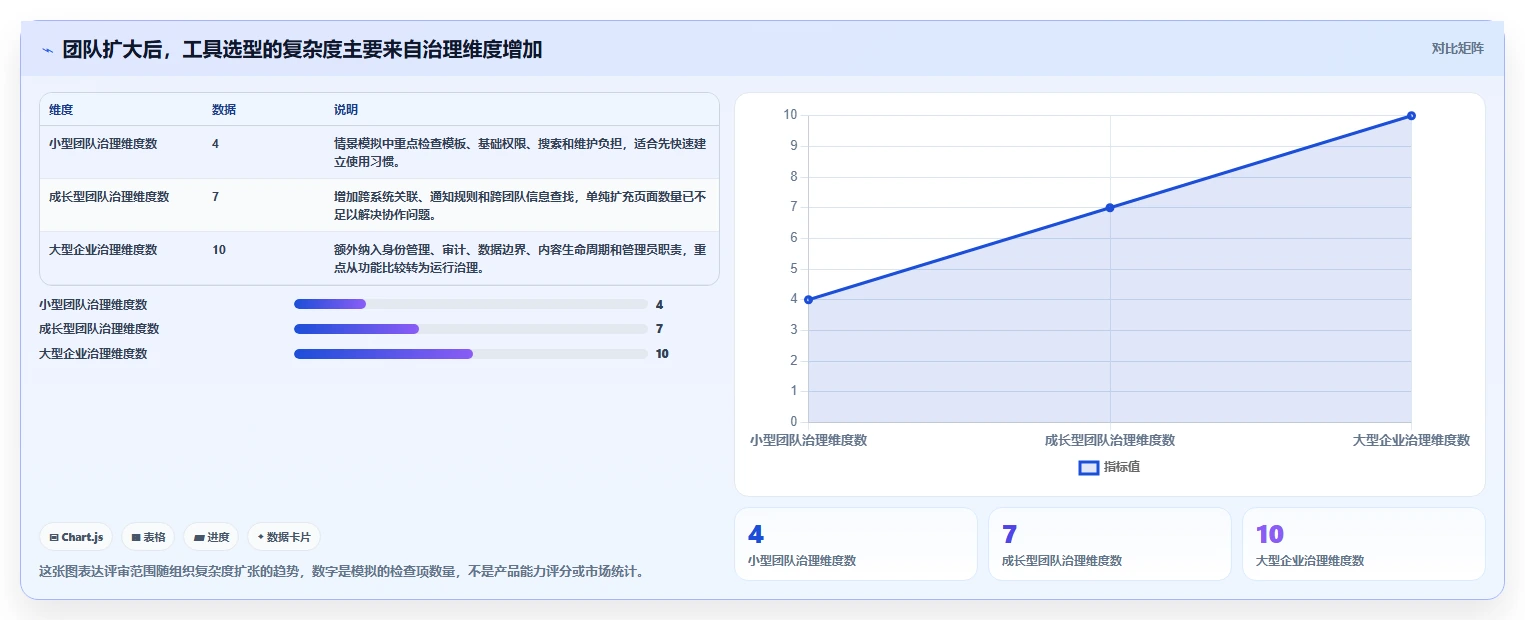Screen dimensions: 1525x620
Task: Click the 成长型团队治理维度数 x-axis label under the chart
Action: tap(1110, 440)
